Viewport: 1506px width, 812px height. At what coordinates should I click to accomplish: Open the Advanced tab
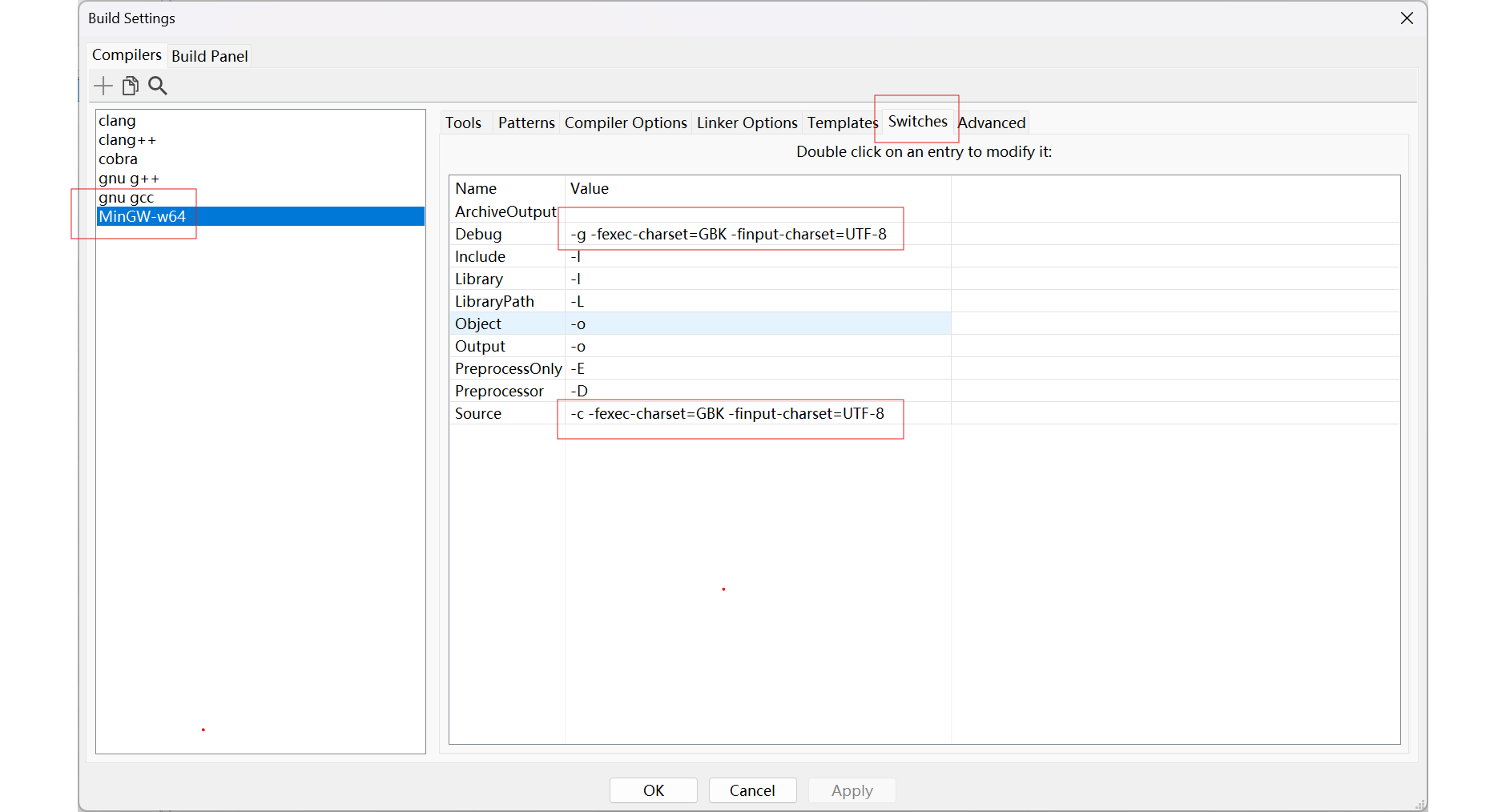[992, 123]
